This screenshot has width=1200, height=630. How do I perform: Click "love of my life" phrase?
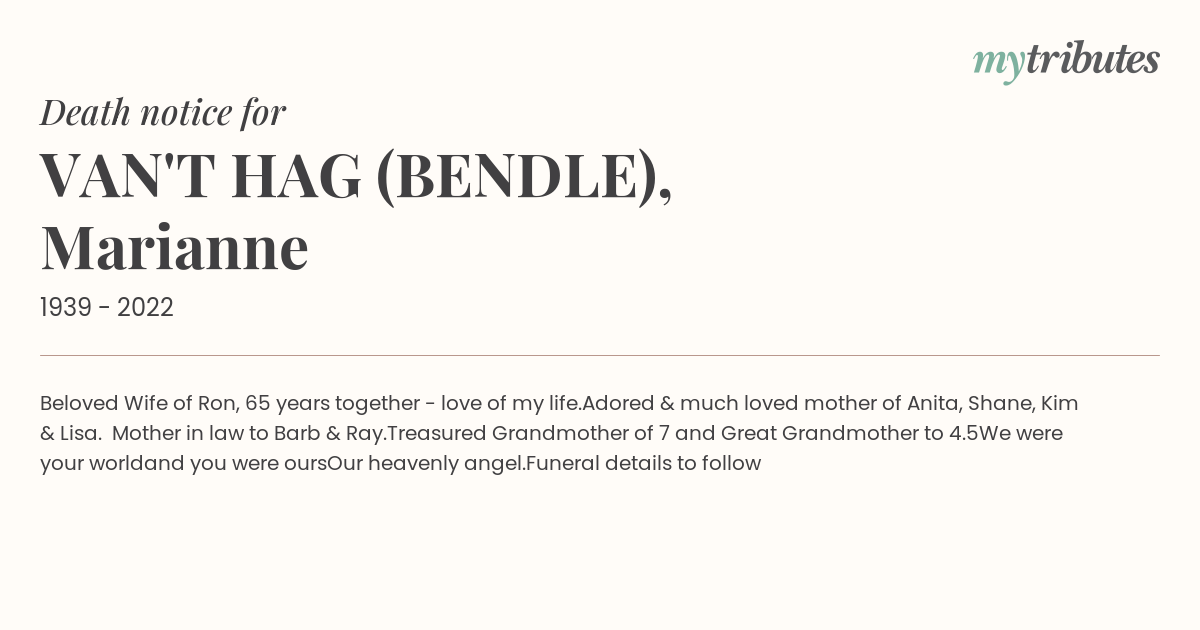pos(510,404)
